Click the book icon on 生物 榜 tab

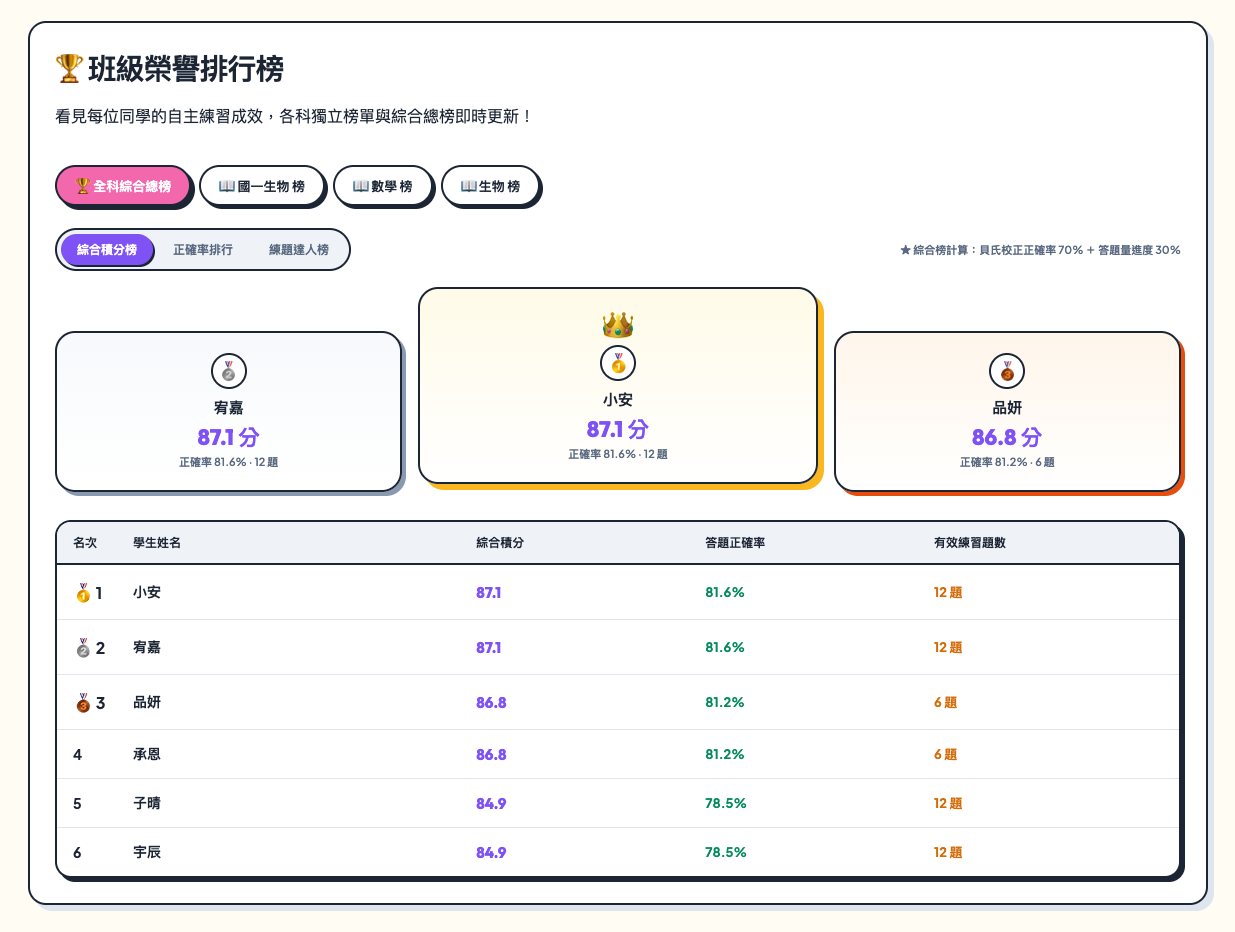click(x=469, y=186)
